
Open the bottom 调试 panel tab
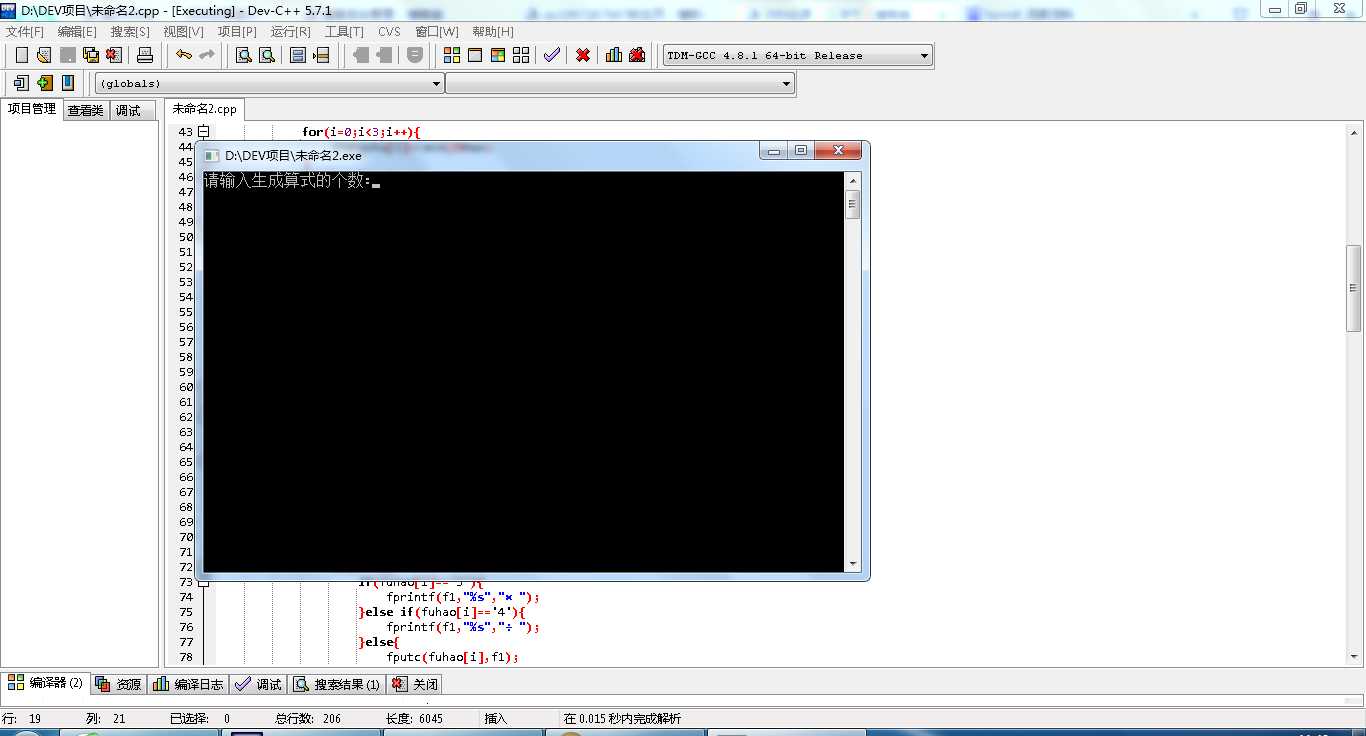(258, 684)
